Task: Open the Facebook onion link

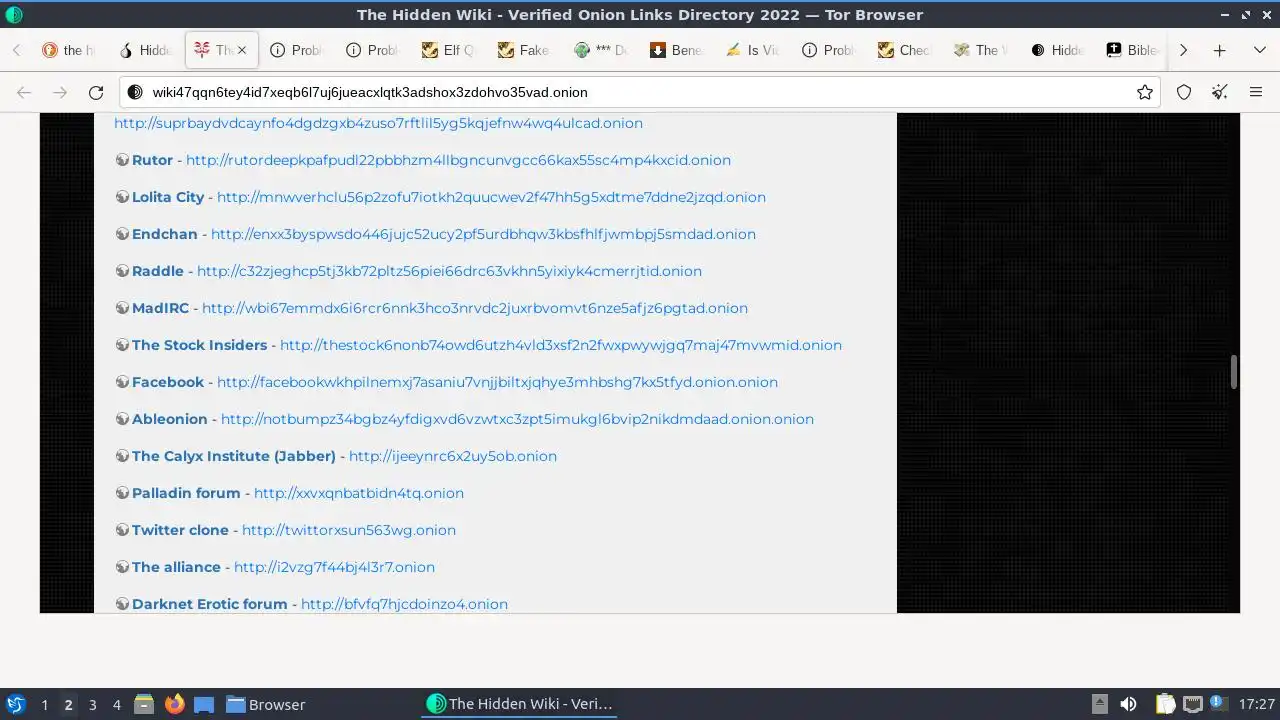Action: 497,382
